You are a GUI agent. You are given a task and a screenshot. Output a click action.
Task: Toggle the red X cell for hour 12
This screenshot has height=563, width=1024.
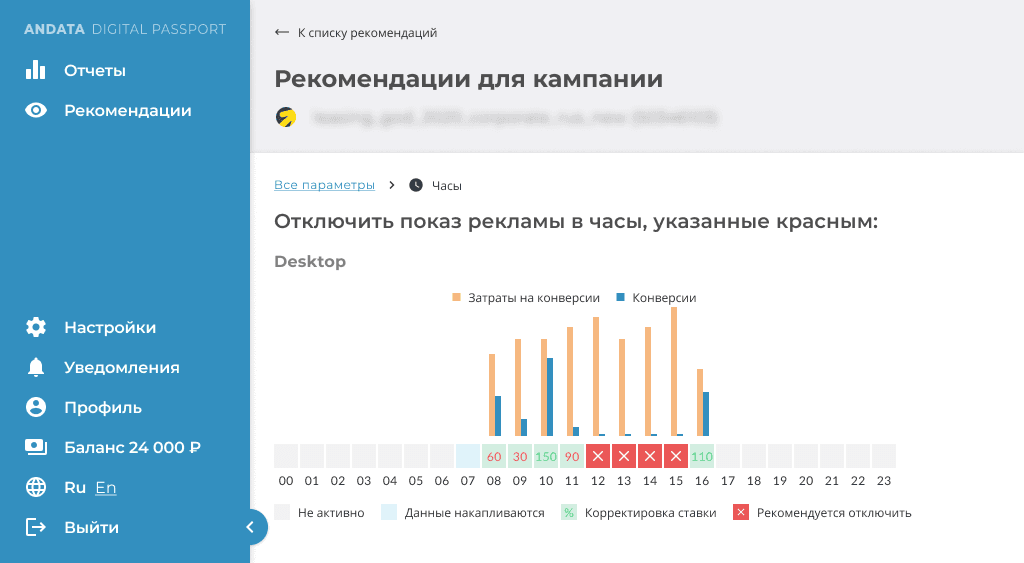coord(598,456)
